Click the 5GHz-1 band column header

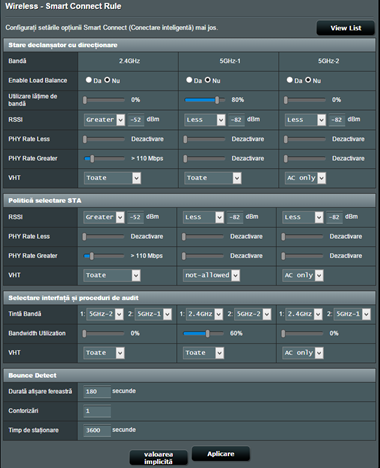click(230, 61)
